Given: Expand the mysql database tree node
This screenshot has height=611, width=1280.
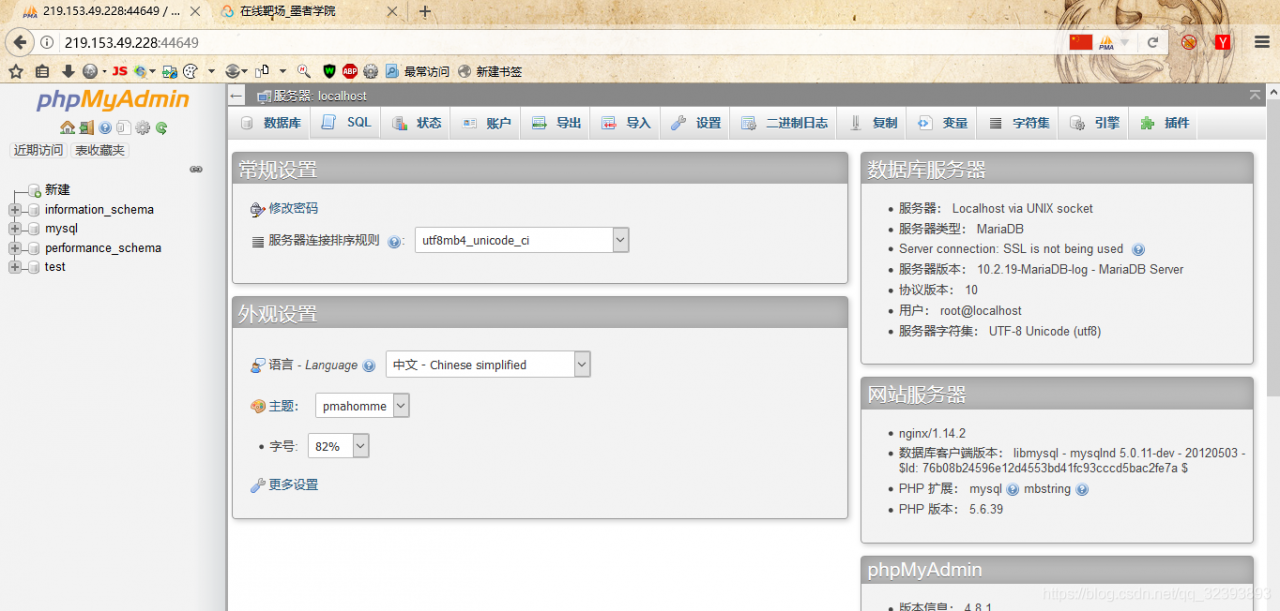Looking at the screenshot, I should 14,229.
